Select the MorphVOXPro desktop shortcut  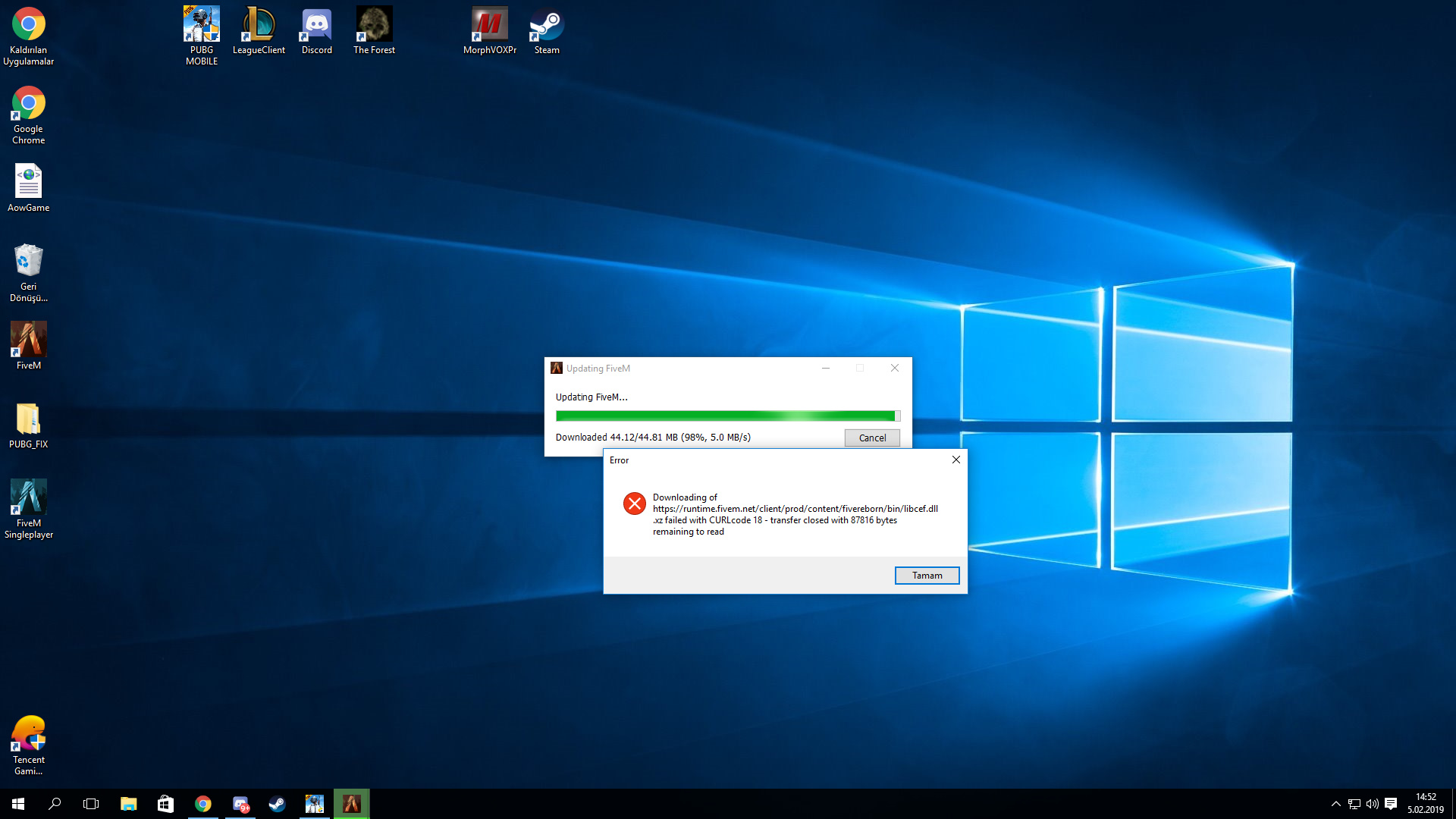click(490, 31)
